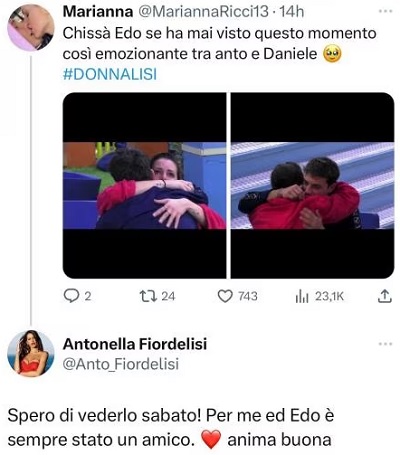This screenshot has height=455, width=400.
Task: View right video thumbnail of embrace
Action: pos(313,185)
